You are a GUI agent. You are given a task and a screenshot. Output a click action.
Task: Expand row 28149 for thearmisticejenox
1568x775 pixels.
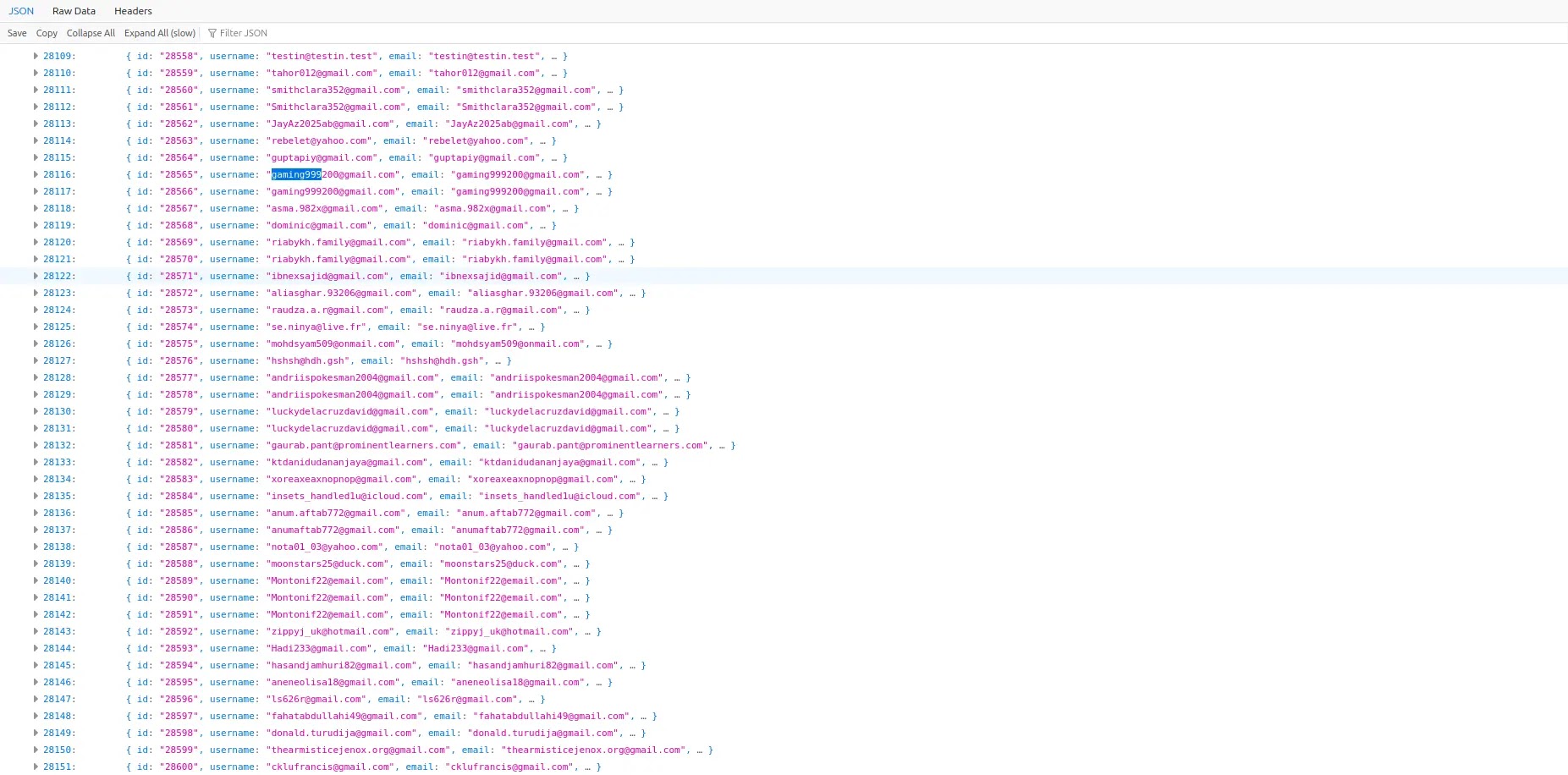(x=35, y=733)
